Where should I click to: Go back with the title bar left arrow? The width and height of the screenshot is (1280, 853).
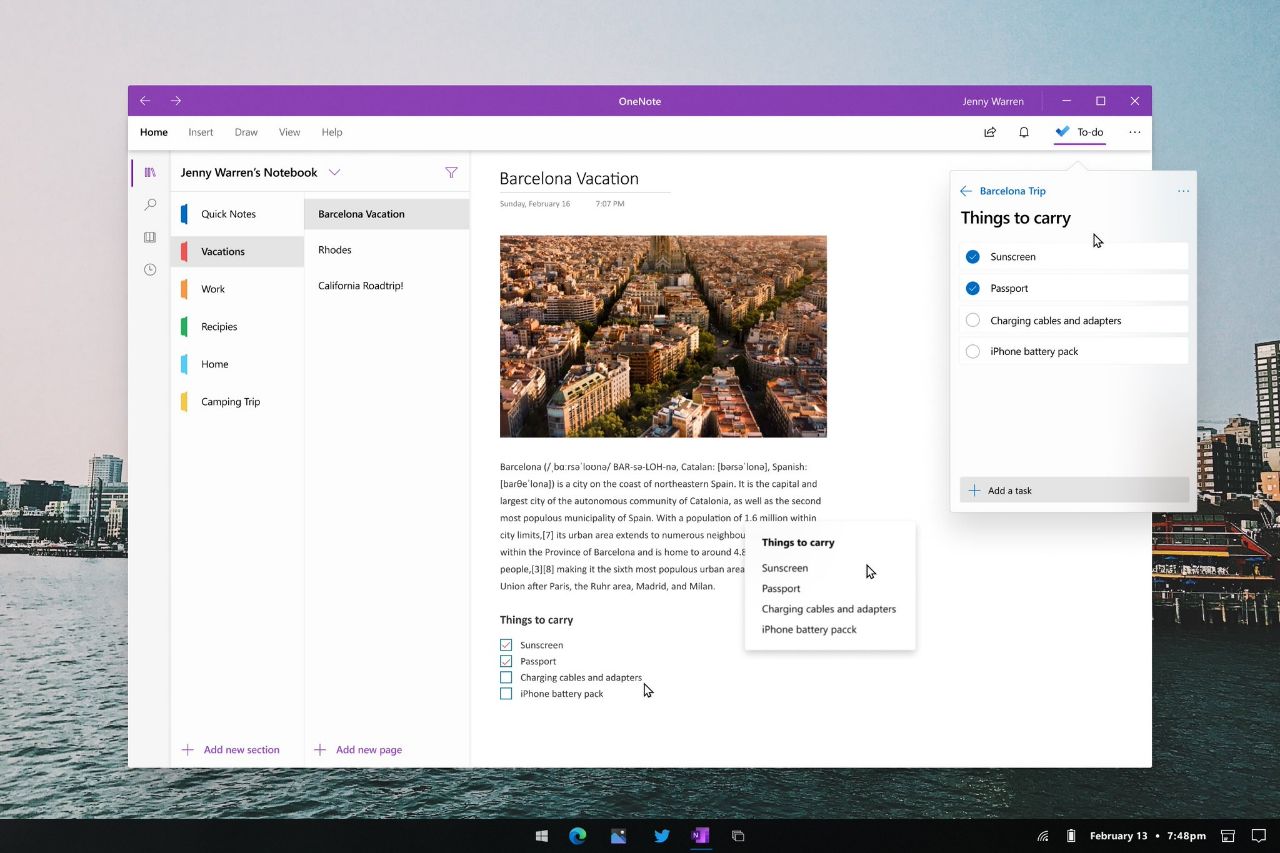pyautogui.click(x=145, y=101)
